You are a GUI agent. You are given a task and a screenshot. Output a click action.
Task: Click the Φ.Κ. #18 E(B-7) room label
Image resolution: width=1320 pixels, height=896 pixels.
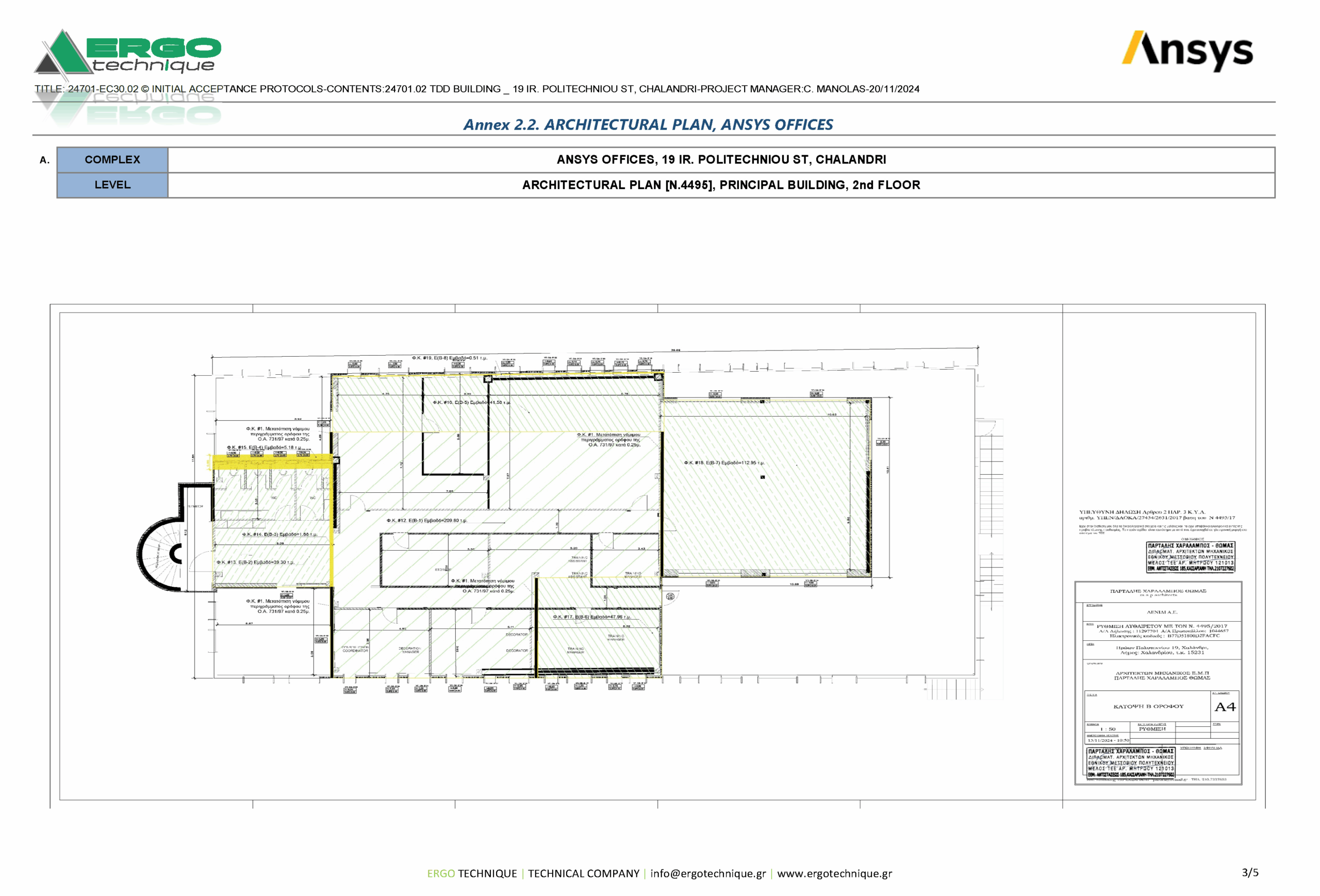[x=724, y=463]
